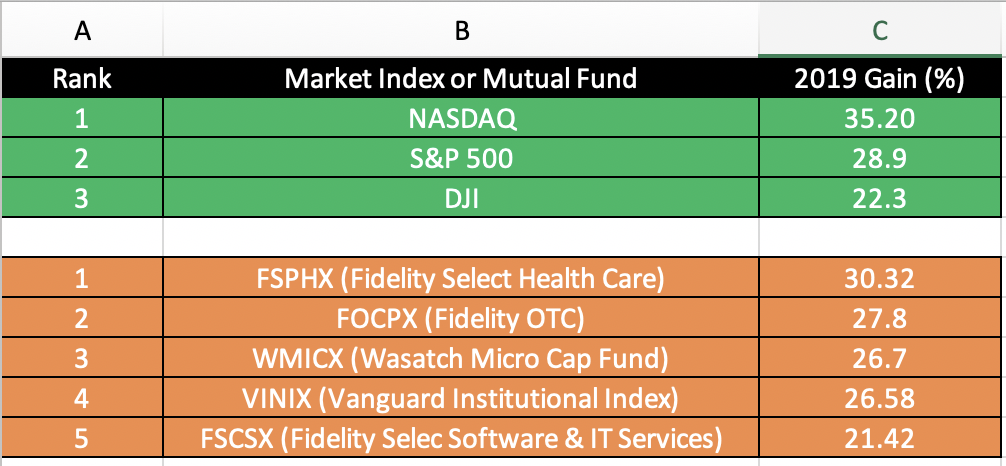
Task: Select the 28.9 gain value cell
Action: pyautogui.click(x=881, y=158)
